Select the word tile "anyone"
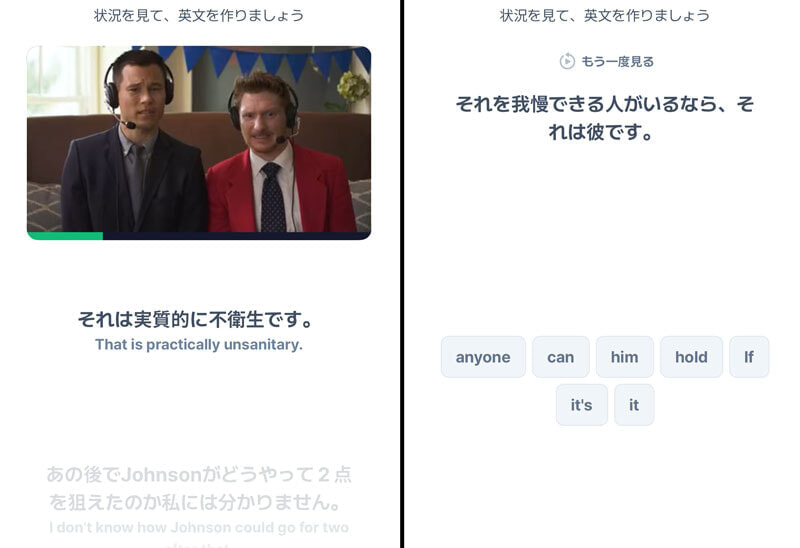The height and width of the screenshot is (548, 800). coord(483,357)
